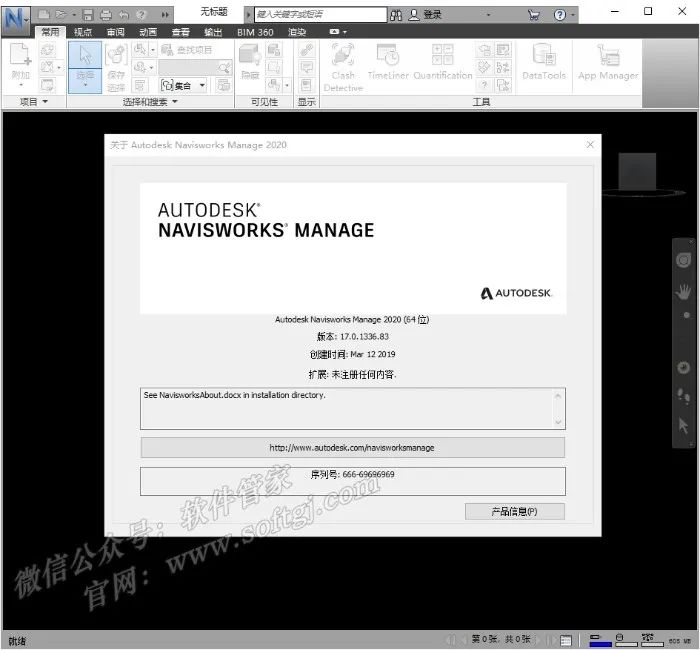Click the SteeringWheels icon in navigation bar
The height and width of the screenshot is (650, 700).
point(684,260)
